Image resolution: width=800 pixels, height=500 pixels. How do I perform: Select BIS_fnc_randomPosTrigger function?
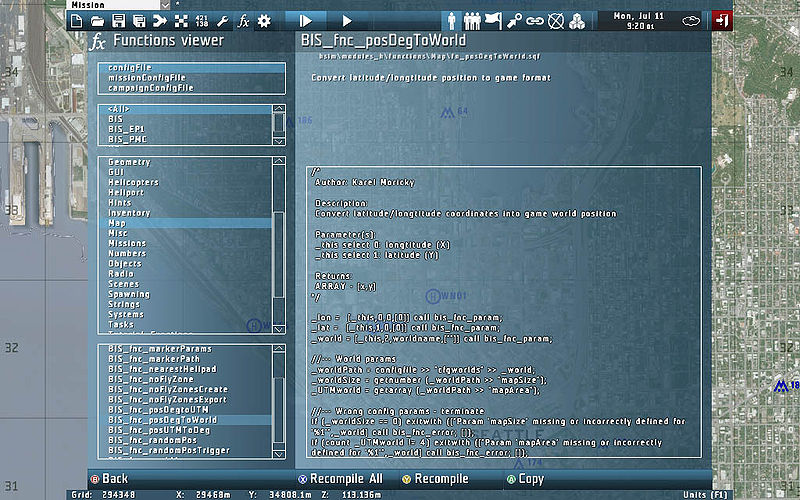tap(186, 451)
